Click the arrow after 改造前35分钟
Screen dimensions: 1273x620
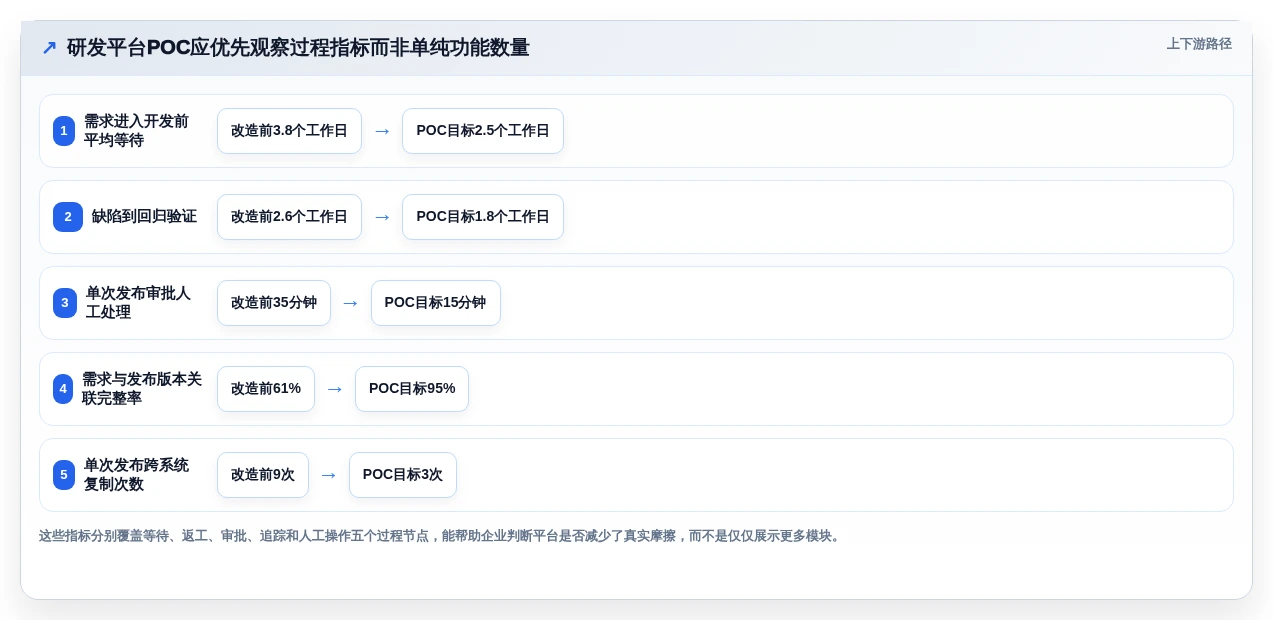click(x=351, y=303)
